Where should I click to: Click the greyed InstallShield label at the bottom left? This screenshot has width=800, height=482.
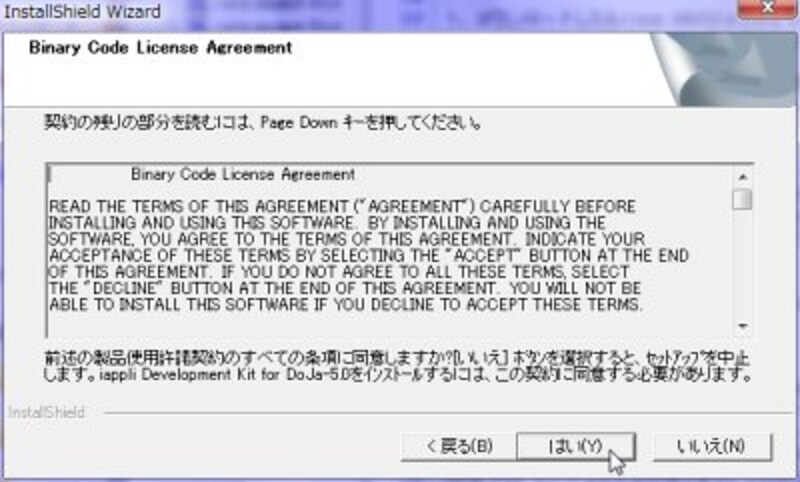46,412
